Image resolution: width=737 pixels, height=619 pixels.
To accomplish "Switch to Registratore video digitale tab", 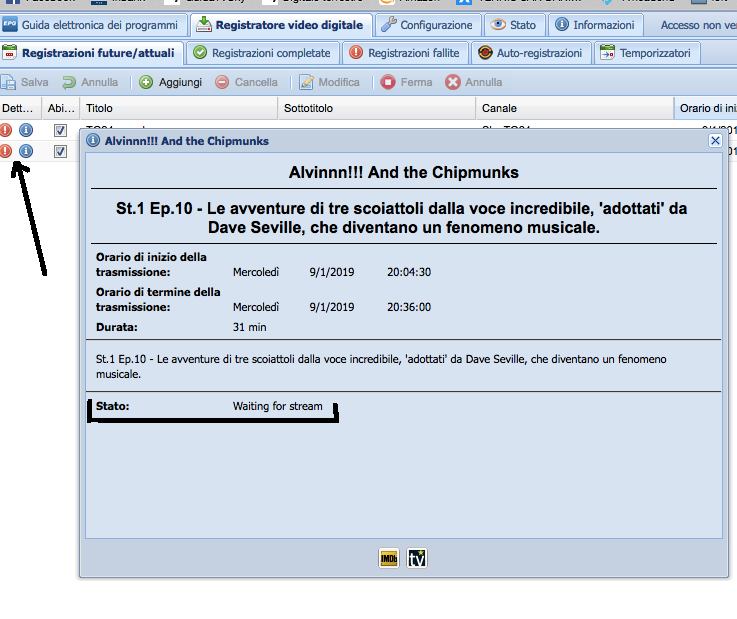I will [x=281, y=25].
